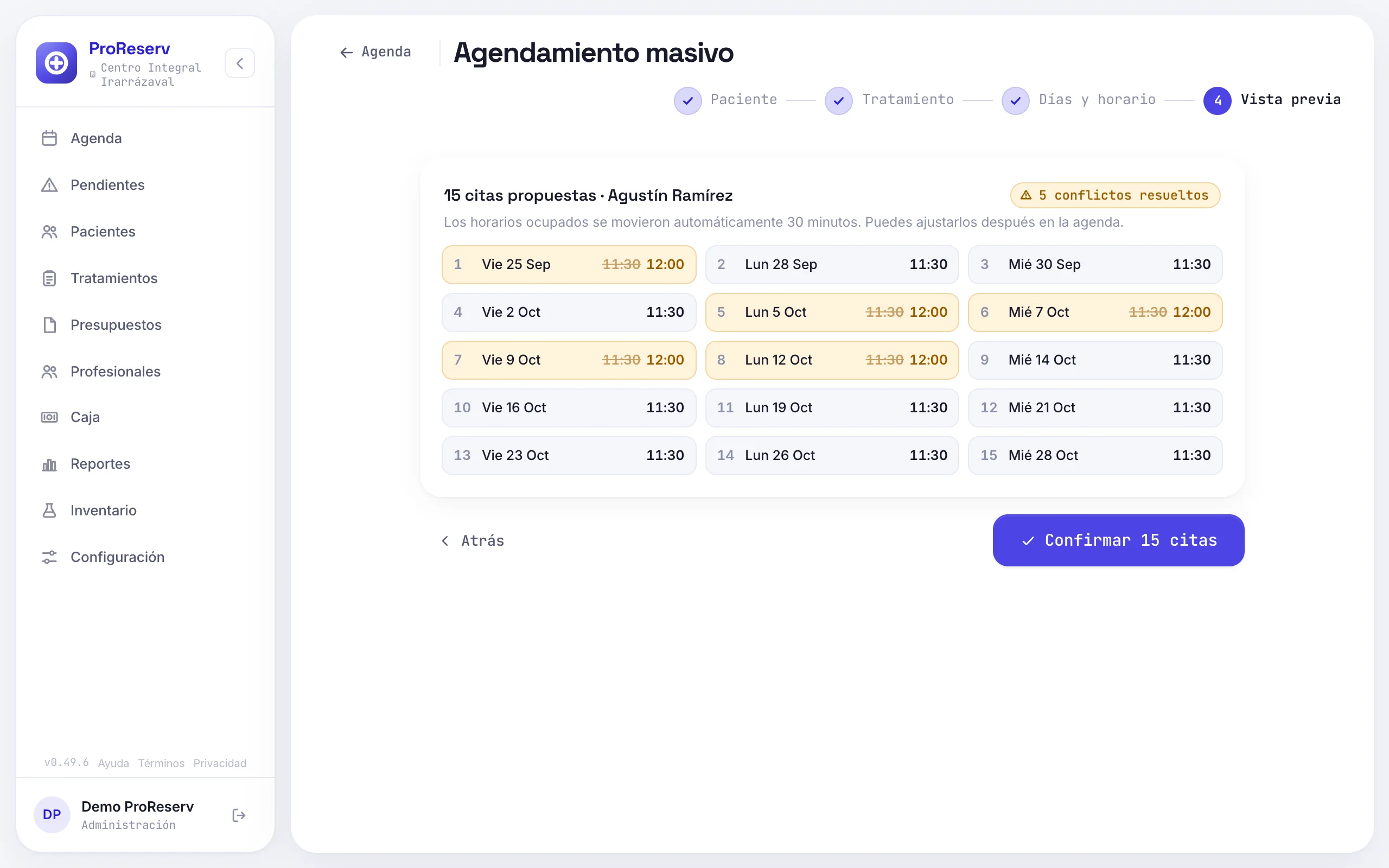Open Reportes bar chart icon
The image size is (1389, 868).
coord(49,464)
